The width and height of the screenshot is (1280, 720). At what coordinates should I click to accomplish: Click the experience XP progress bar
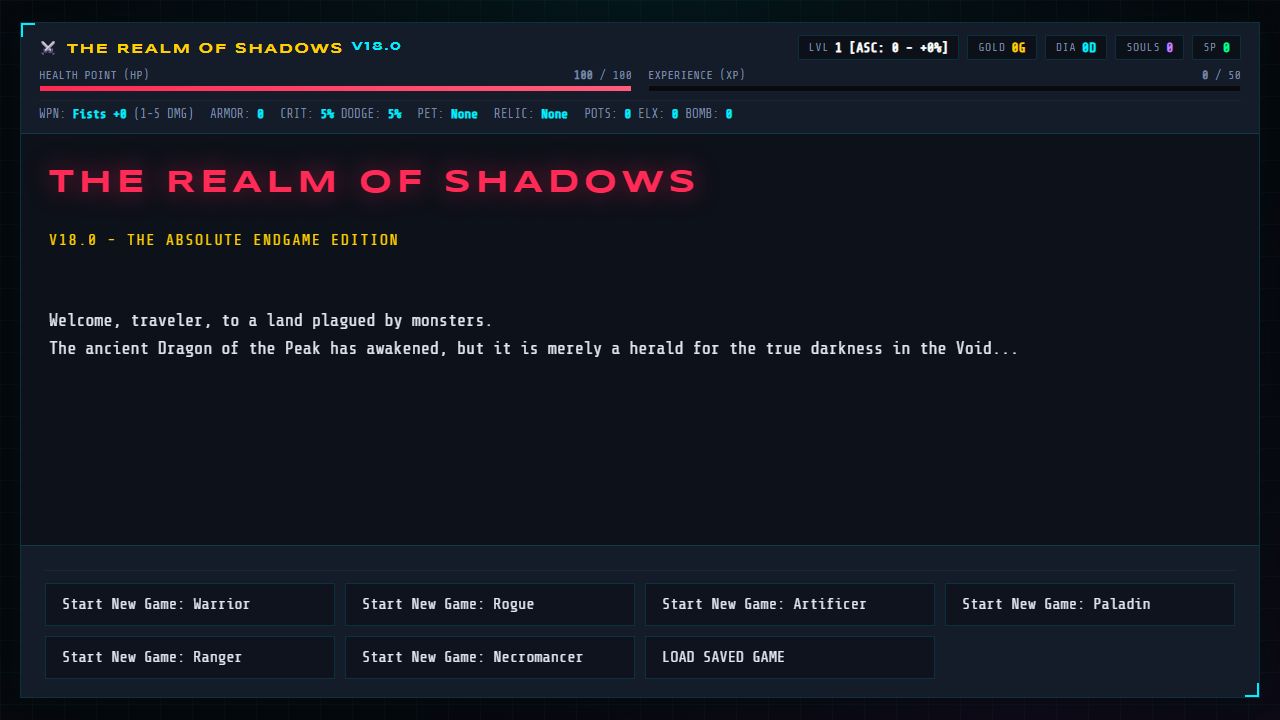click(x=944, y=88)
